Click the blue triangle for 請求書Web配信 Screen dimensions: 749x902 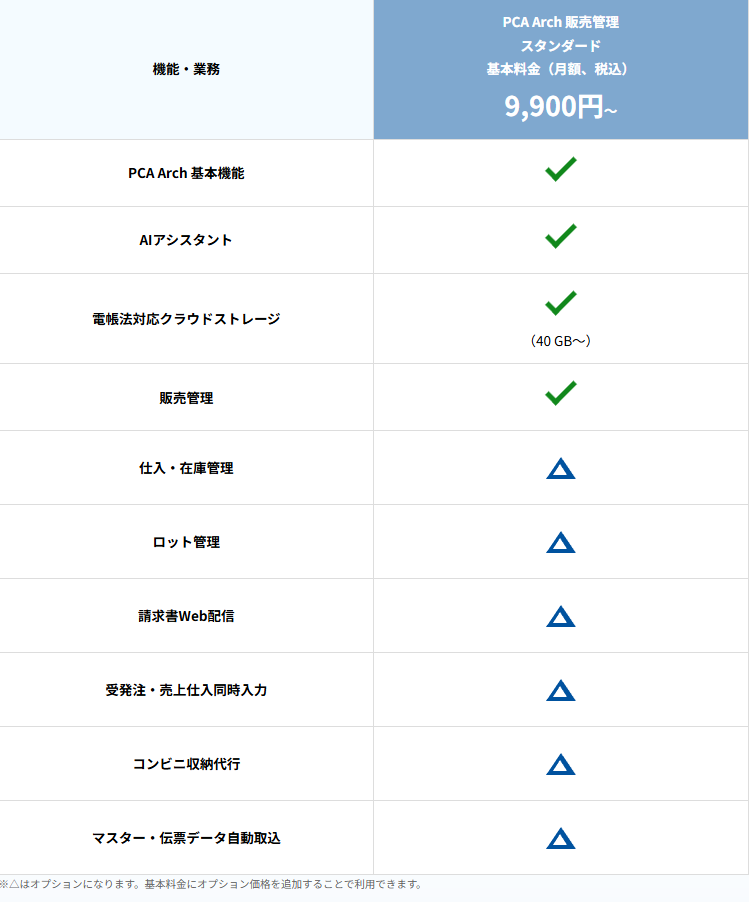(x=561, y=616)
